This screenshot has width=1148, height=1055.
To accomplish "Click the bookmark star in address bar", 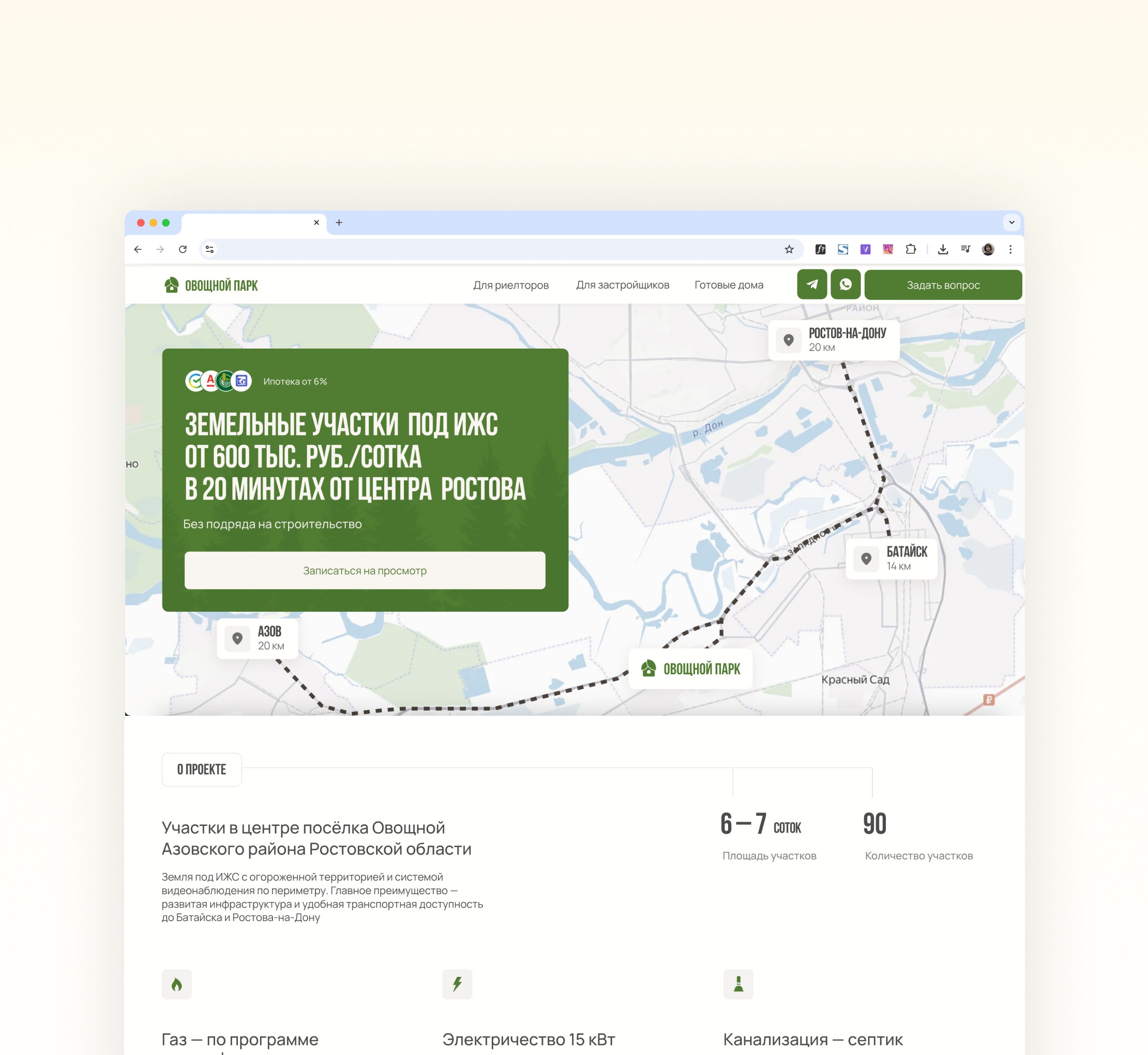I will coord(789,249).
